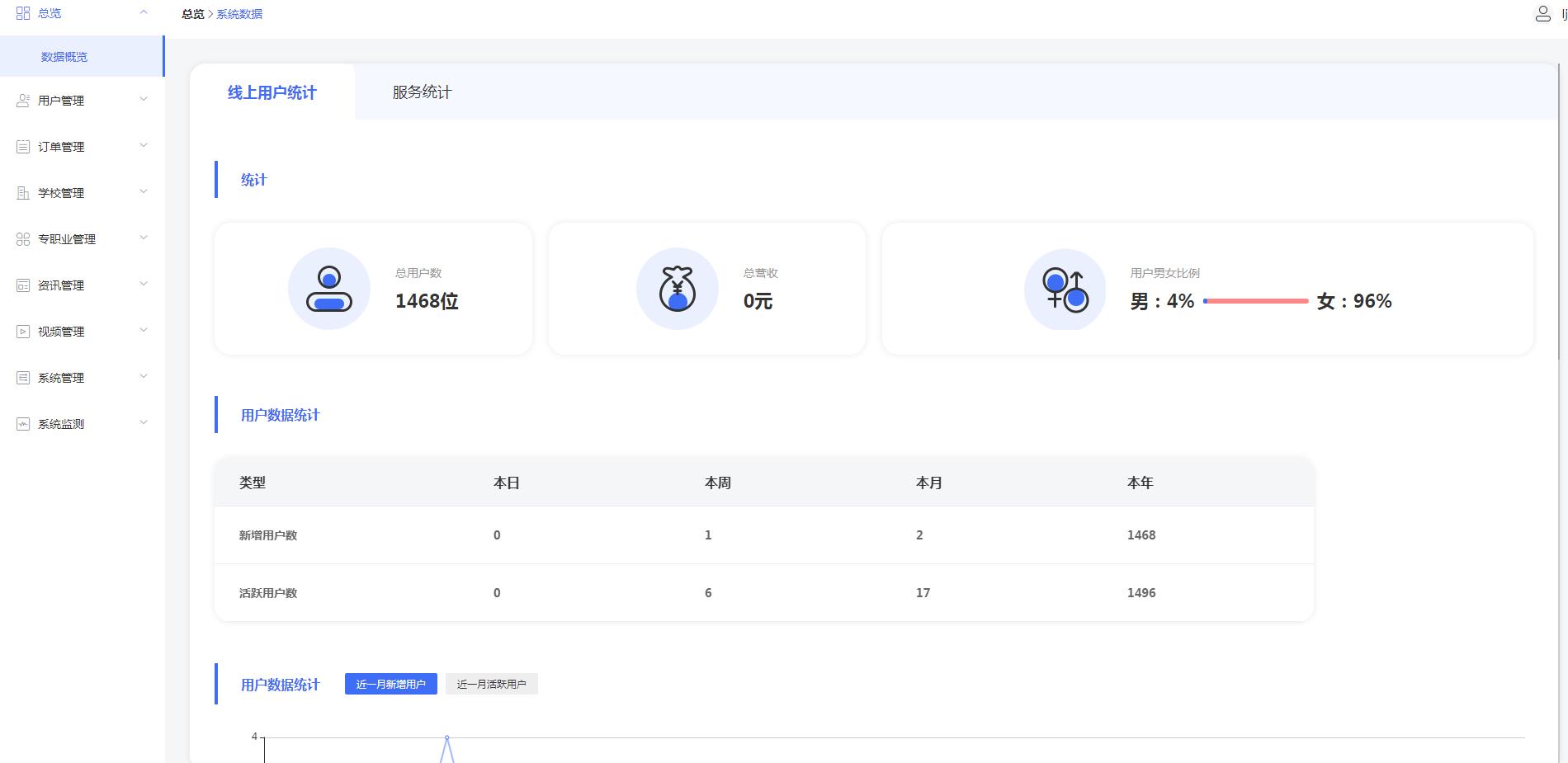Expand the 学校管理 chevron

coord(144,192)
